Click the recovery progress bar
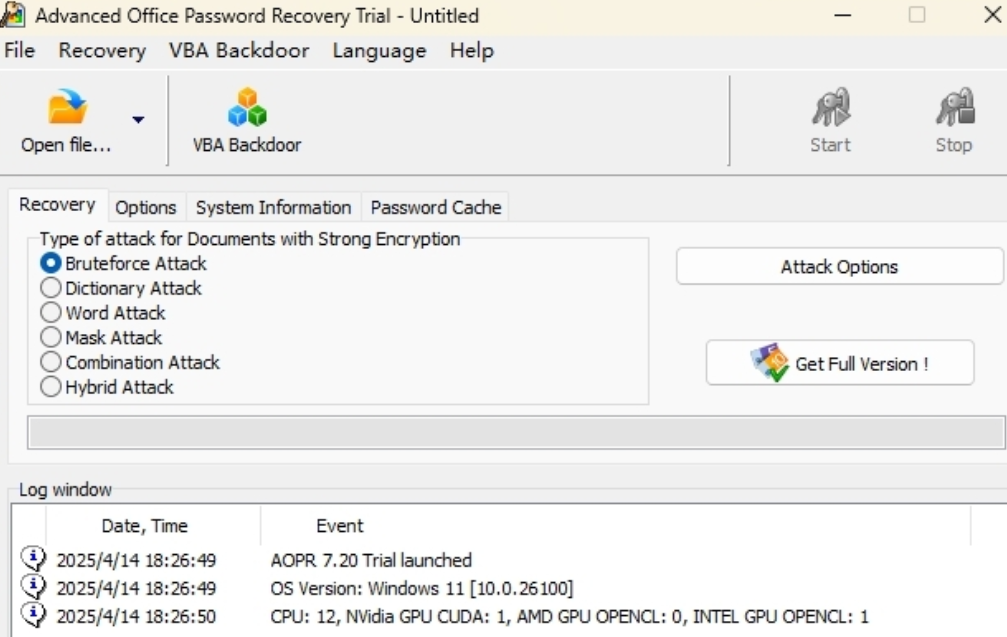 pos(516,432)
